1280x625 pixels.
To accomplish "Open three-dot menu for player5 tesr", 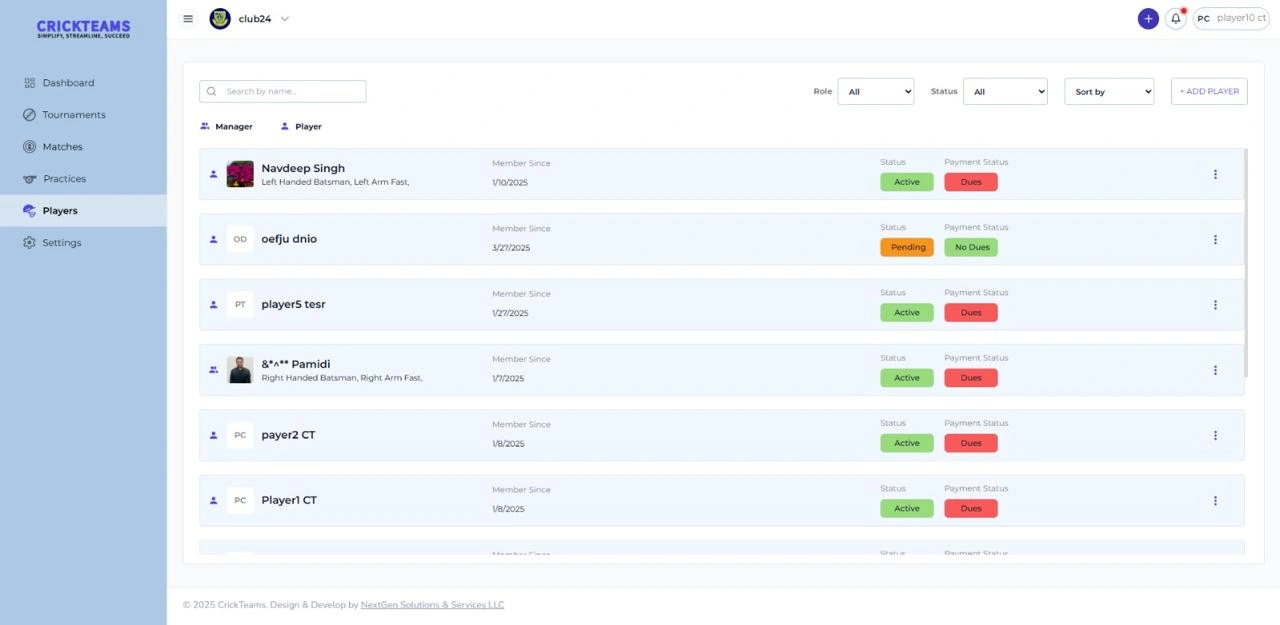I will click(1215, 305).
